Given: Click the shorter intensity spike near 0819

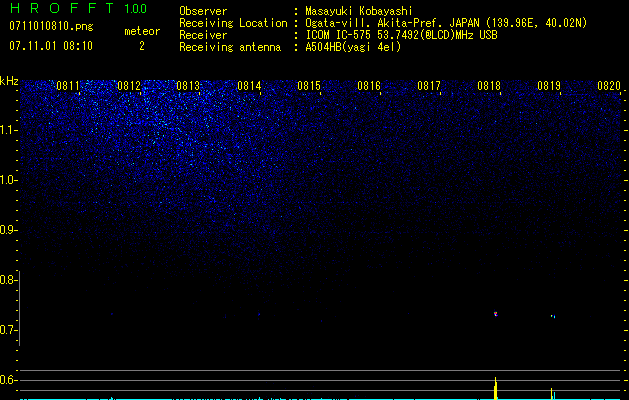Looking at the screenshot, I should point(553,394).
